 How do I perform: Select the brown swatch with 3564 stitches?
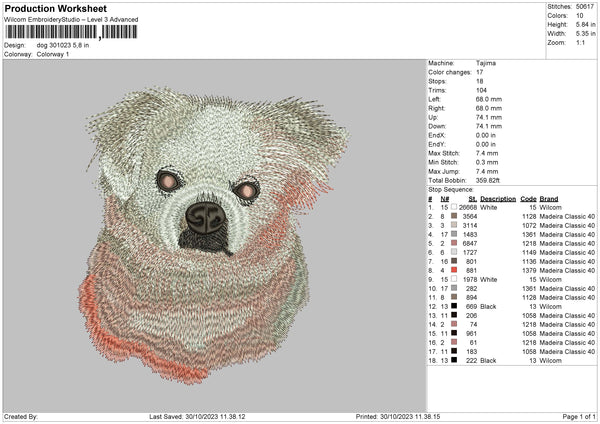(x=453, y=216)
